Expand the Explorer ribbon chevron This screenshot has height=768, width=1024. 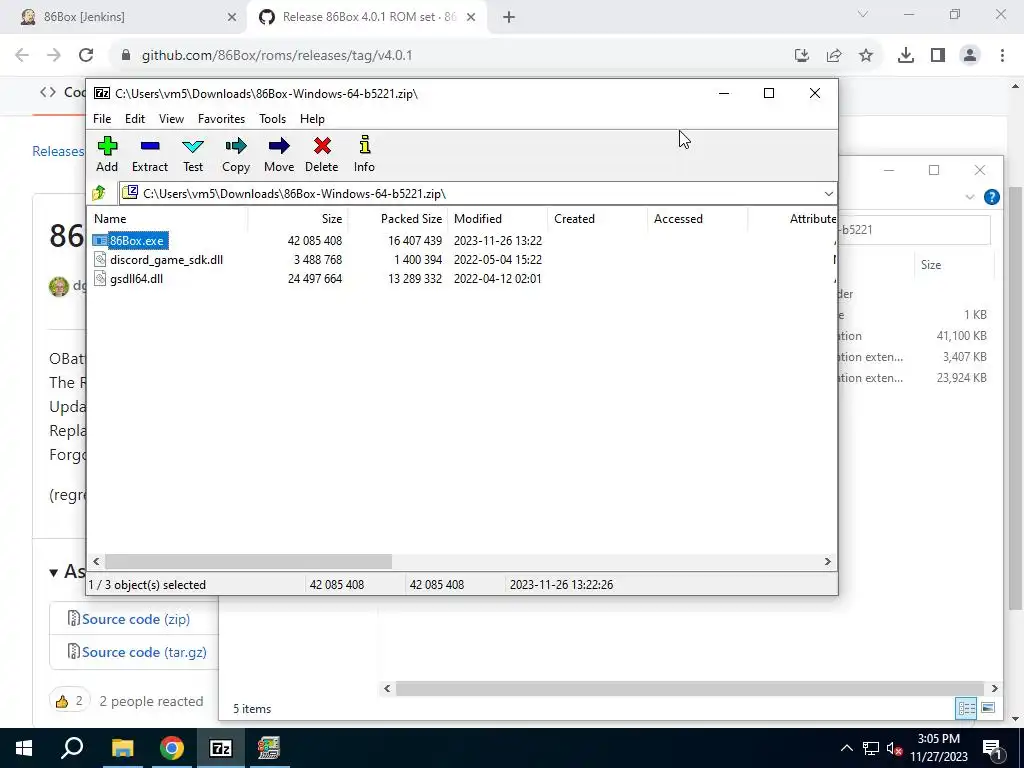[970, 197]
